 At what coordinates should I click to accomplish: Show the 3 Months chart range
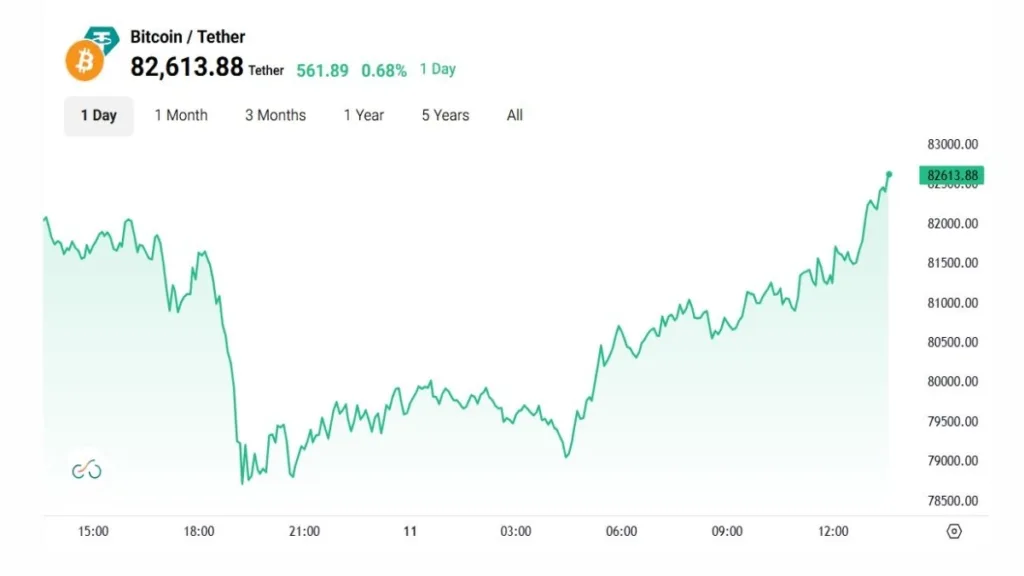[275, 115]
